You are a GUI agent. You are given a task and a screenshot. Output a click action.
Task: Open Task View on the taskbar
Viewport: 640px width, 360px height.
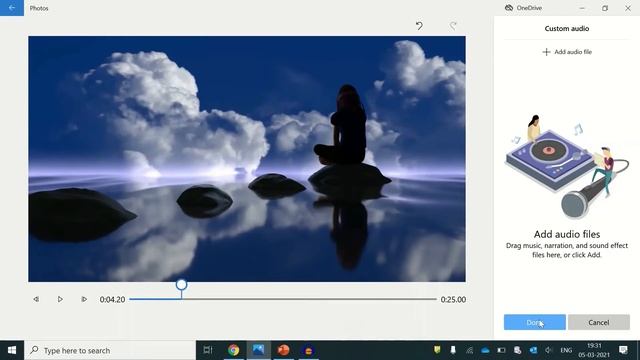click(x=208, y=350)
